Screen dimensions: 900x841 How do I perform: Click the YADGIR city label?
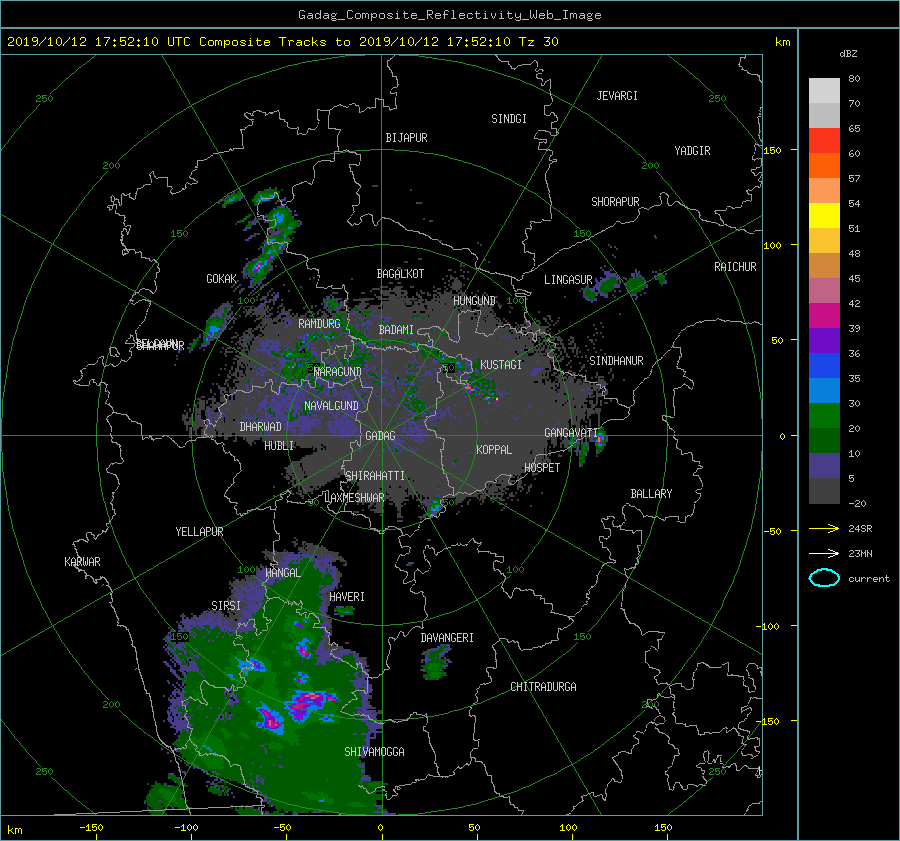click(692, 151)
